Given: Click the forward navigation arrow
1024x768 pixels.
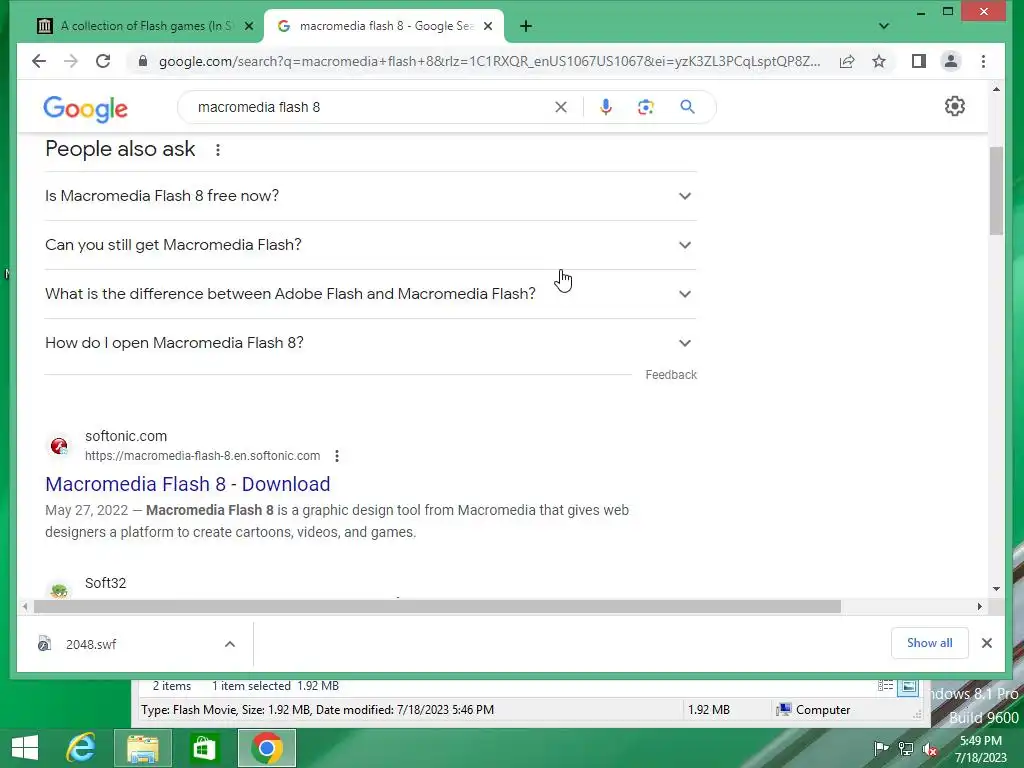Looking at the screenshot, I should 71,61.
